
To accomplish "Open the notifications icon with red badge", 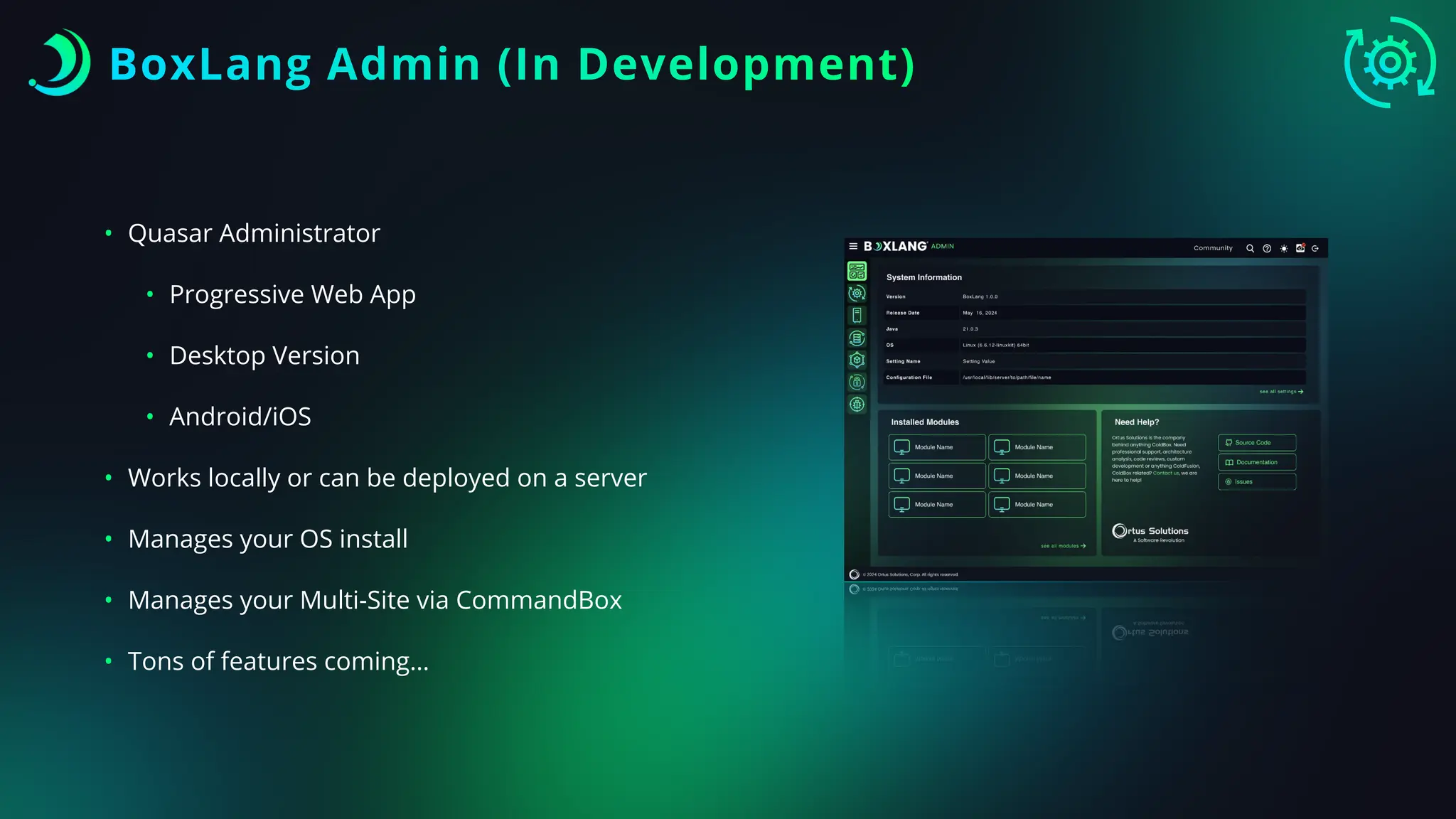I will pyautogui.click(x=1300, y=247).
